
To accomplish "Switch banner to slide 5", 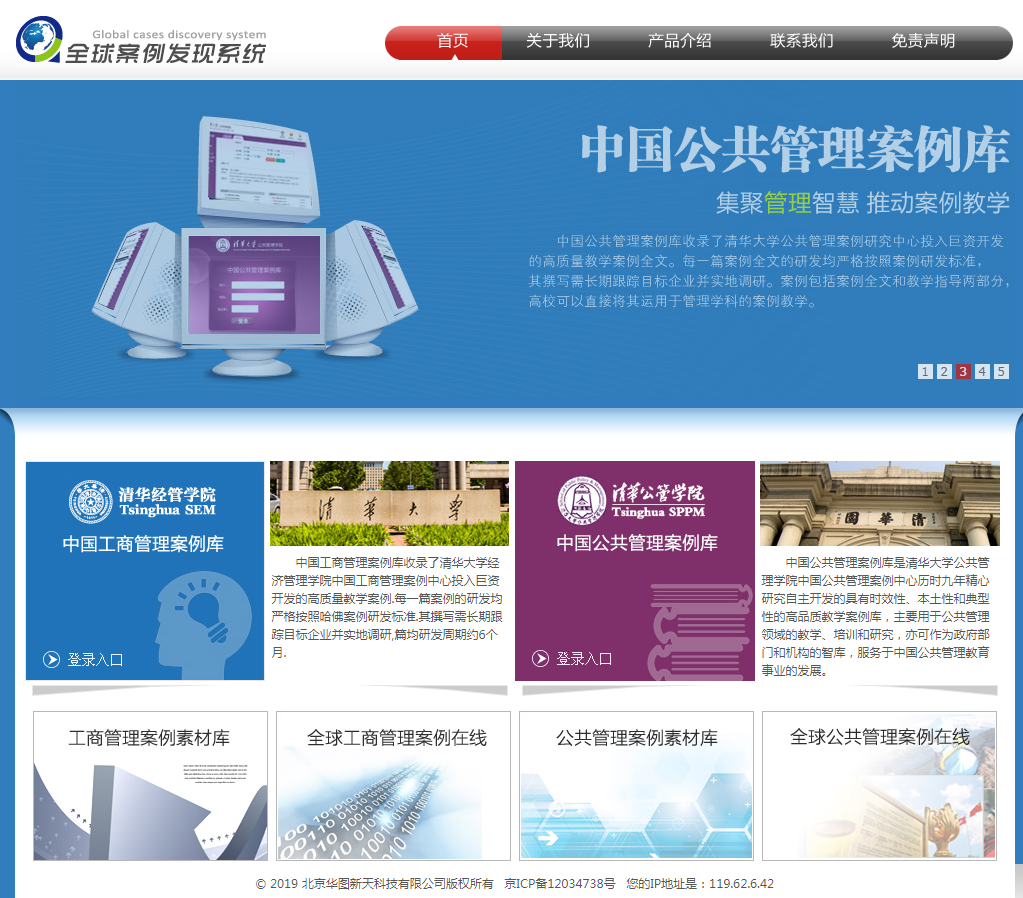I will pyautogui.click(x=1001, y=371).
